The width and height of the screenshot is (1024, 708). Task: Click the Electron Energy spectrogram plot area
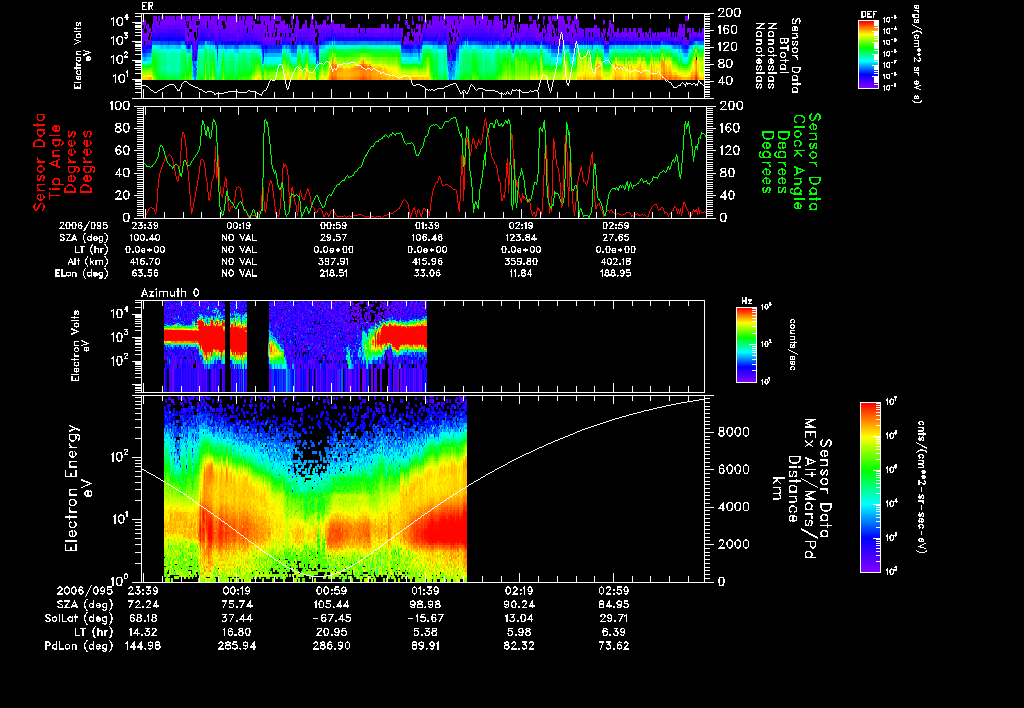(423, 489)
